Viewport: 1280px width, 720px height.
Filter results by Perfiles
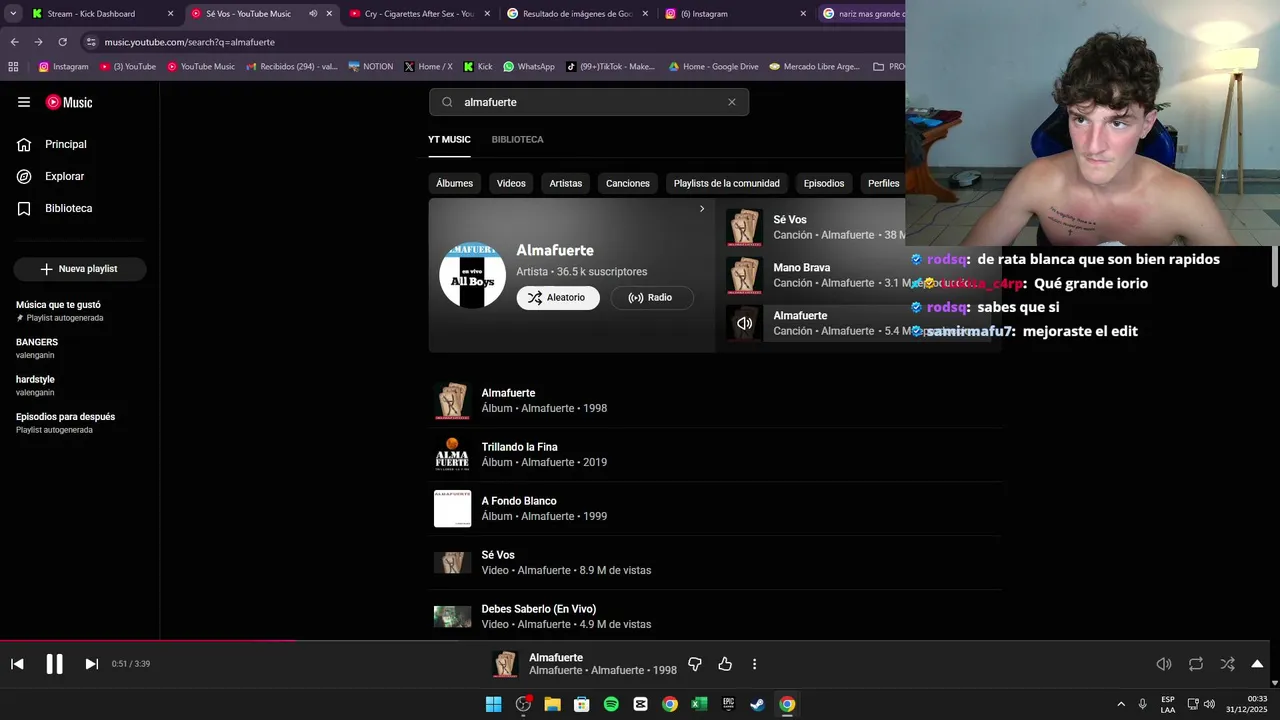[883, 183]
